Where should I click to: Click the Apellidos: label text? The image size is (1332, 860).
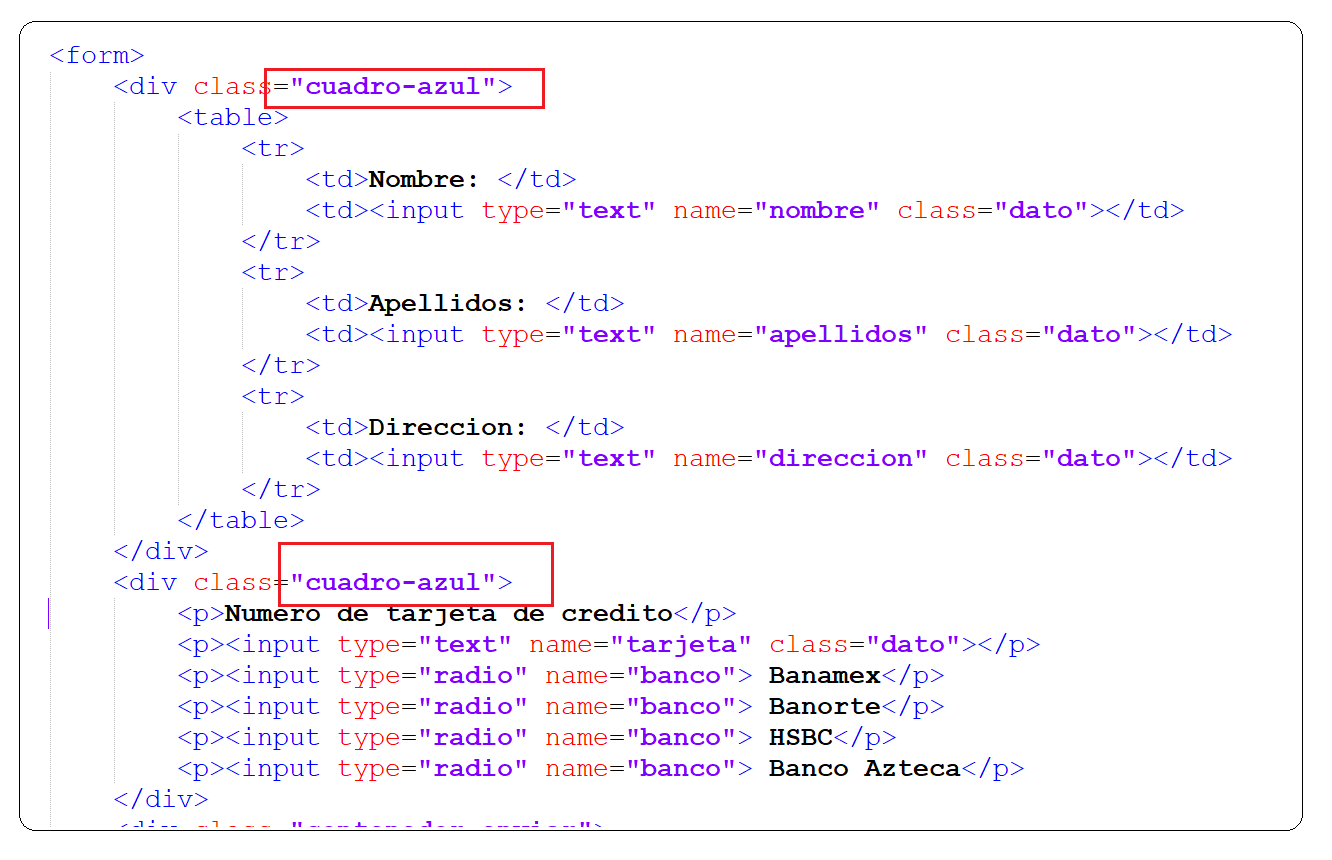(443, 303)
